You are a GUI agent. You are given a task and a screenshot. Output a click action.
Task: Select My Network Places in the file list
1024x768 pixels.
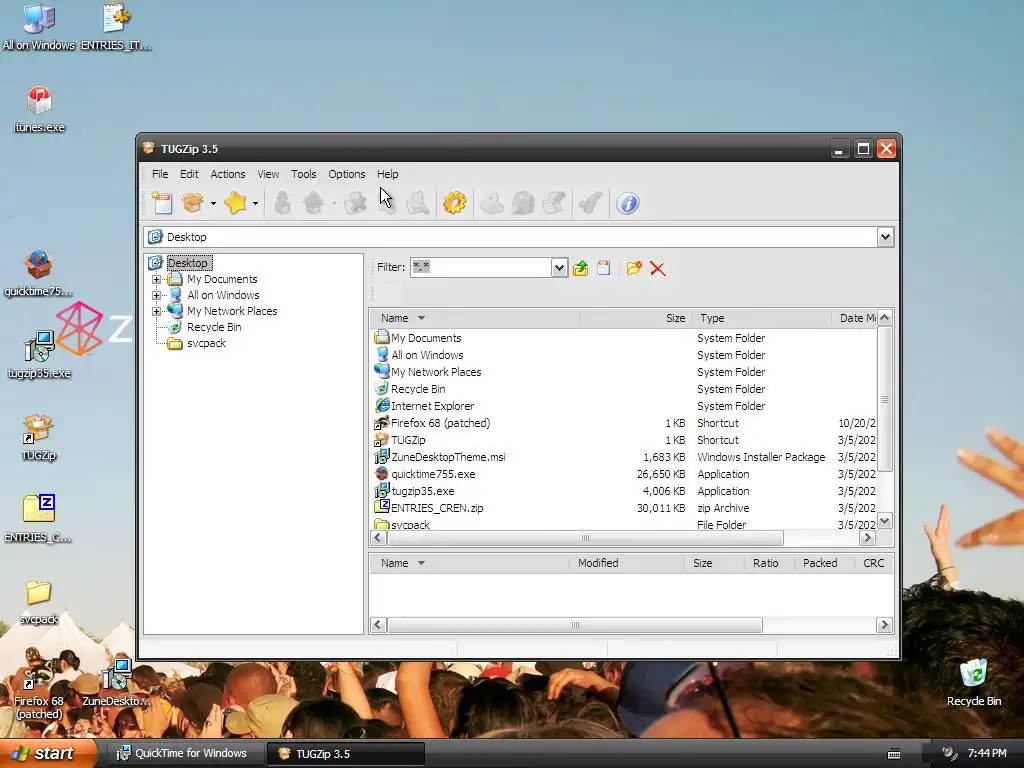coord(624,372)
